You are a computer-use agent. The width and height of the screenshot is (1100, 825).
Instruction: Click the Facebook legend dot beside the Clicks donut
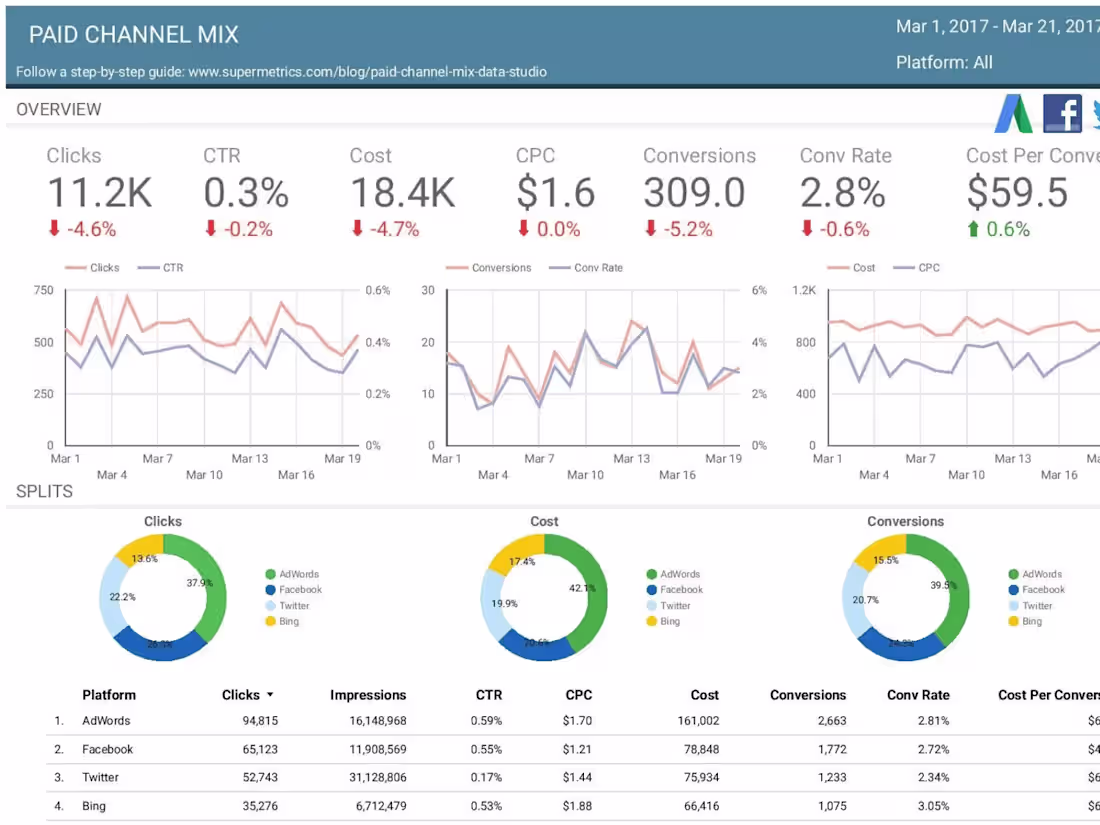tap(270, 590)
